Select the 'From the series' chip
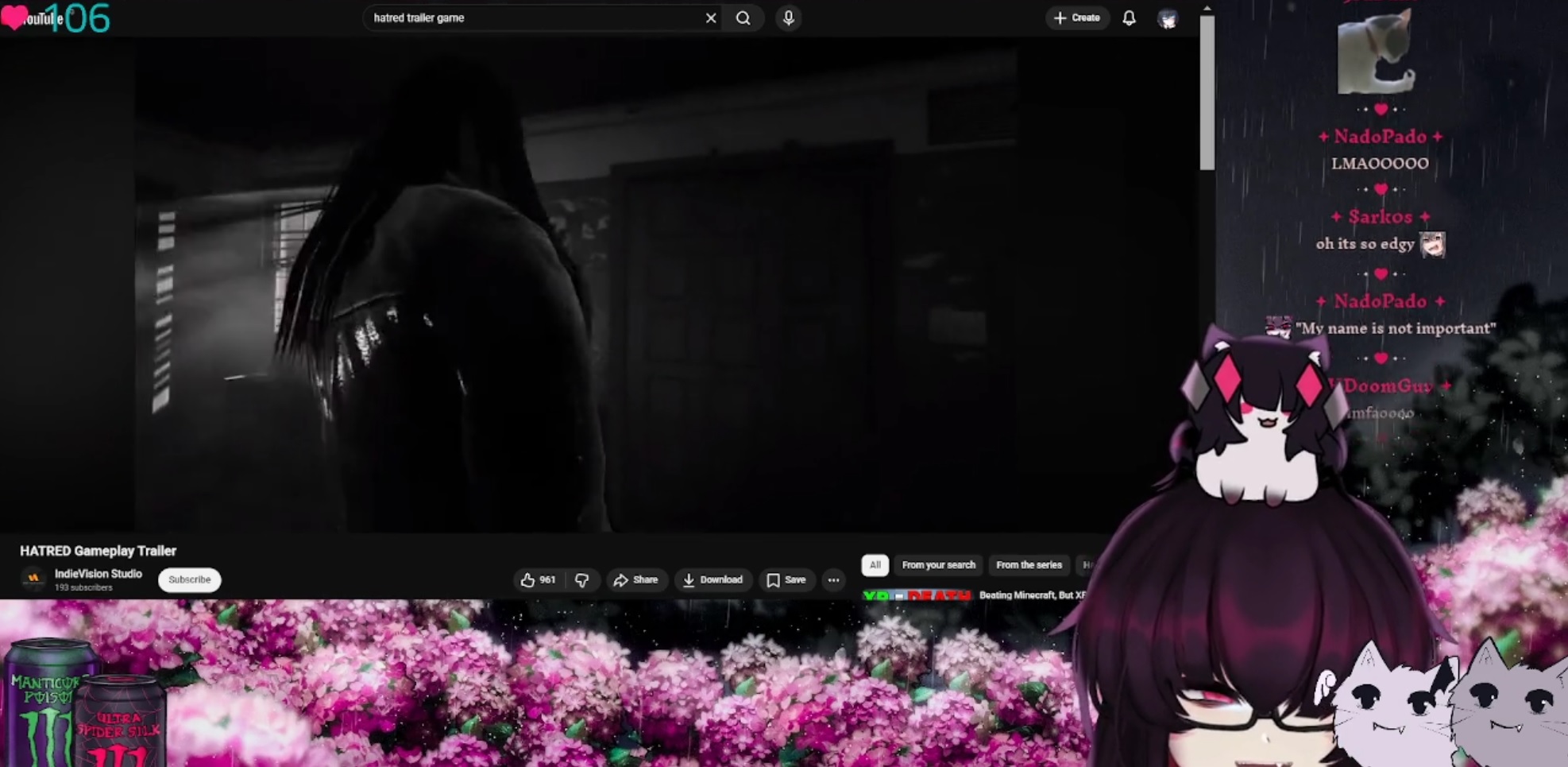 point(1029,565)
